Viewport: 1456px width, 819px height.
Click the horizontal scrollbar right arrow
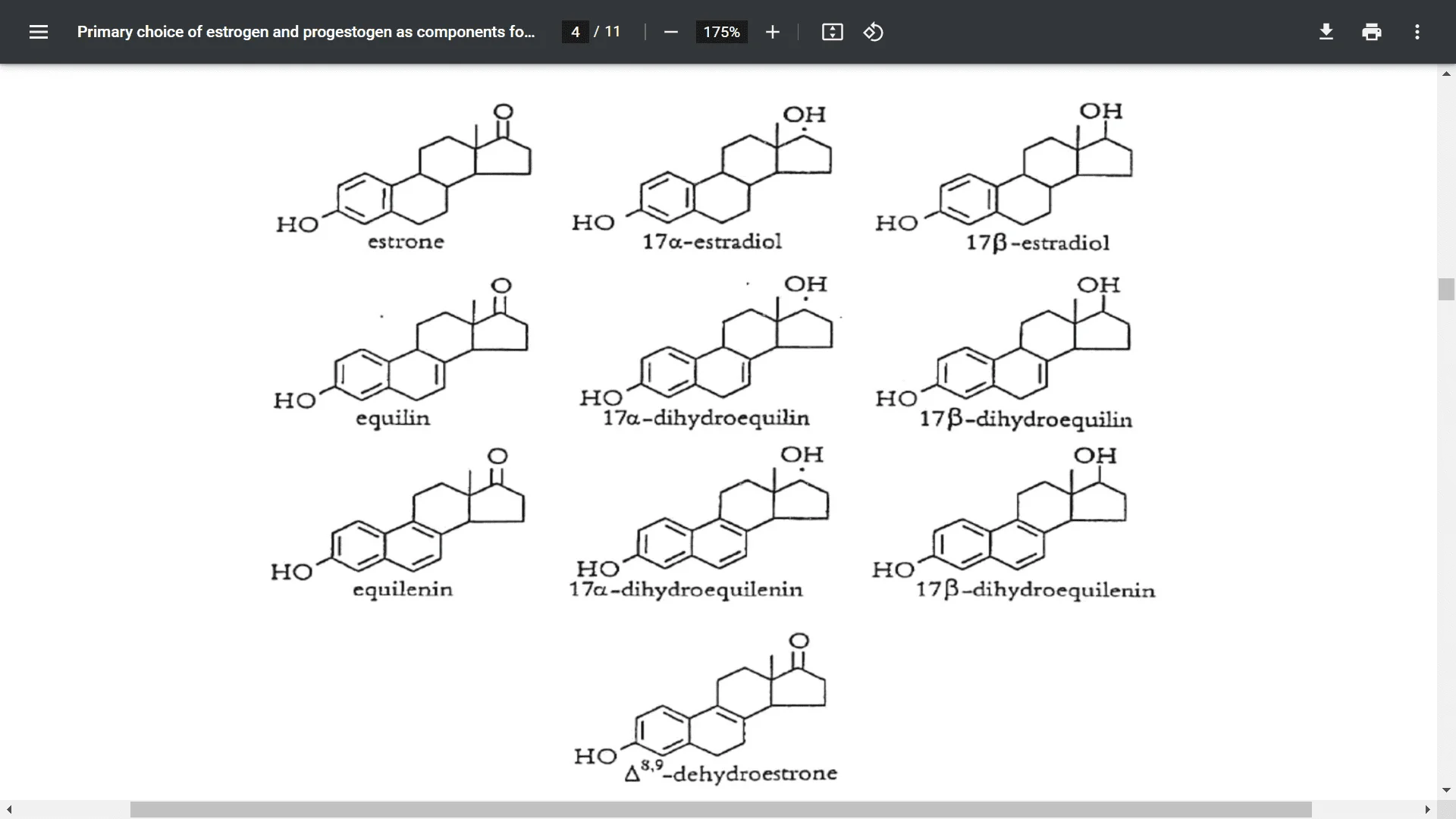[1427, 810]
